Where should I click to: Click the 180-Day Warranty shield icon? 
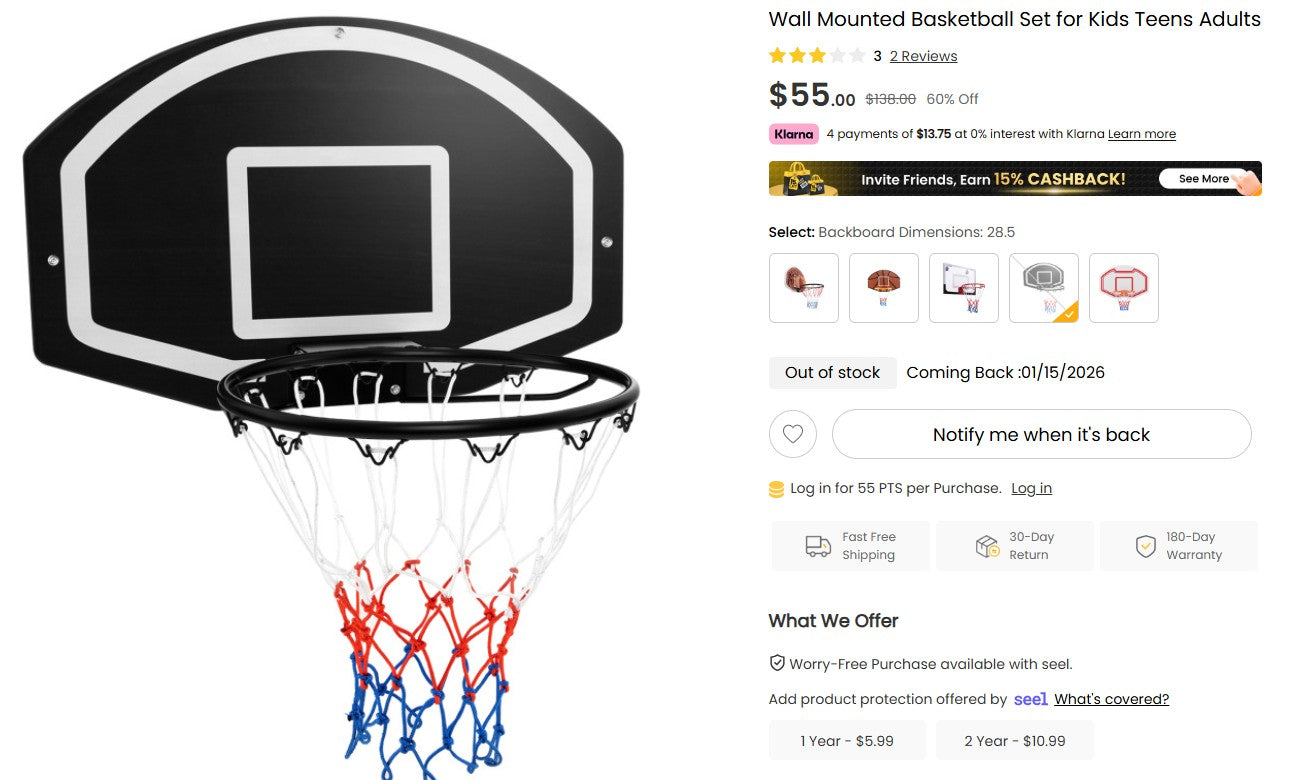pyautogui.click(x=1146, y=546)
